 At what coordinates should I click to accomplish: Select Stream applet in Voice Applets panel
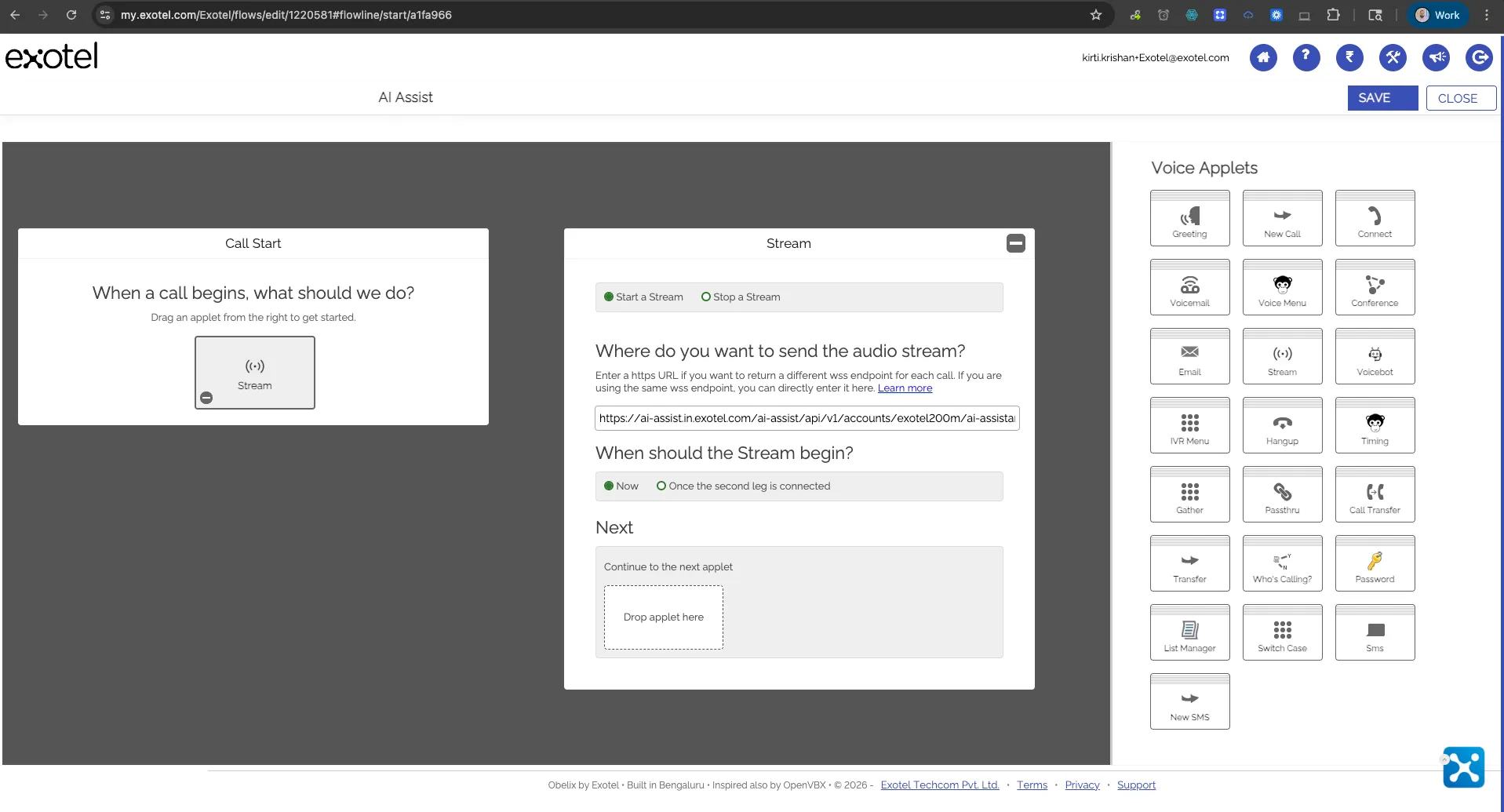[1282, 356]
